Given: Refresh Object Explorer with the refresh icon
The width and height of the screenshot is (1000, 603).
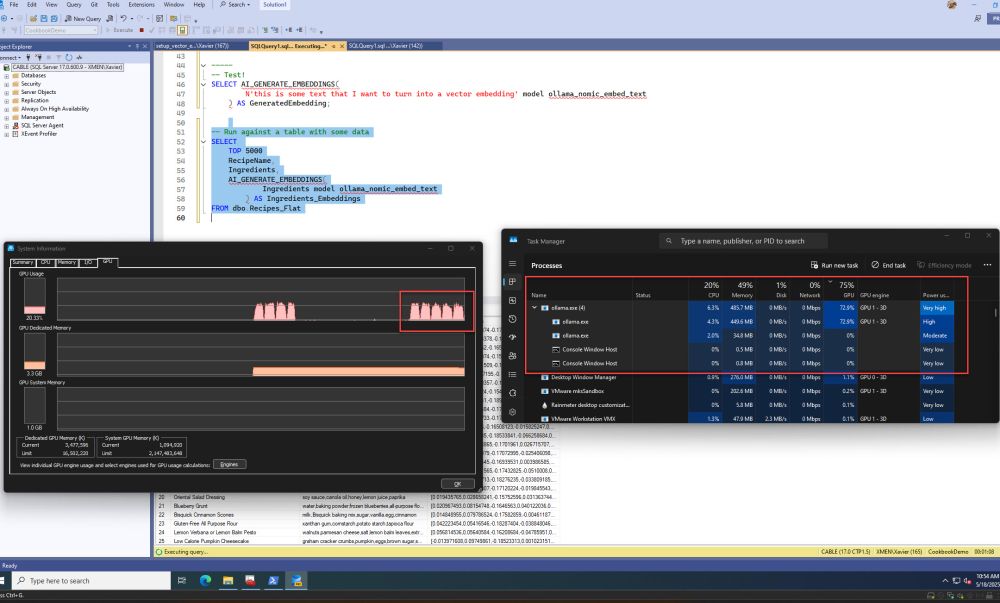Looking at the screenshot, I should point(69,57).
